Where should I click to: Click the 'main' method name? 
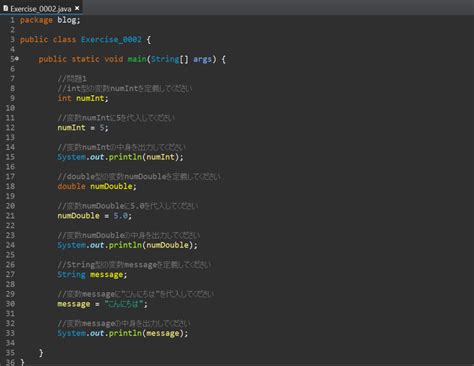pyautogui.click(x=137, y=59)
